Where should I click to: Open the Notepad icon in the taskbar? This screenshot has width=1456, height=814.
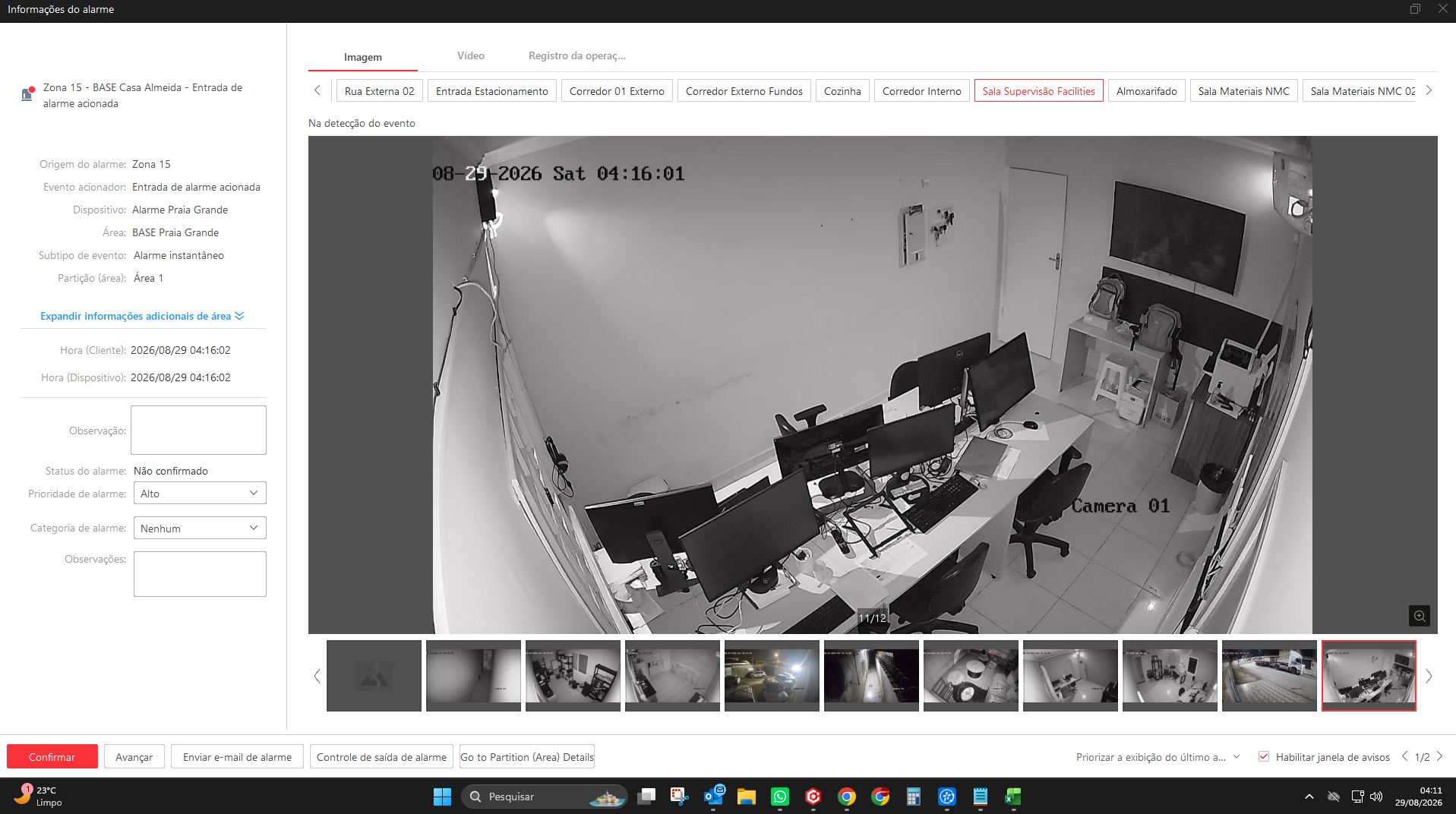[981, 797]
